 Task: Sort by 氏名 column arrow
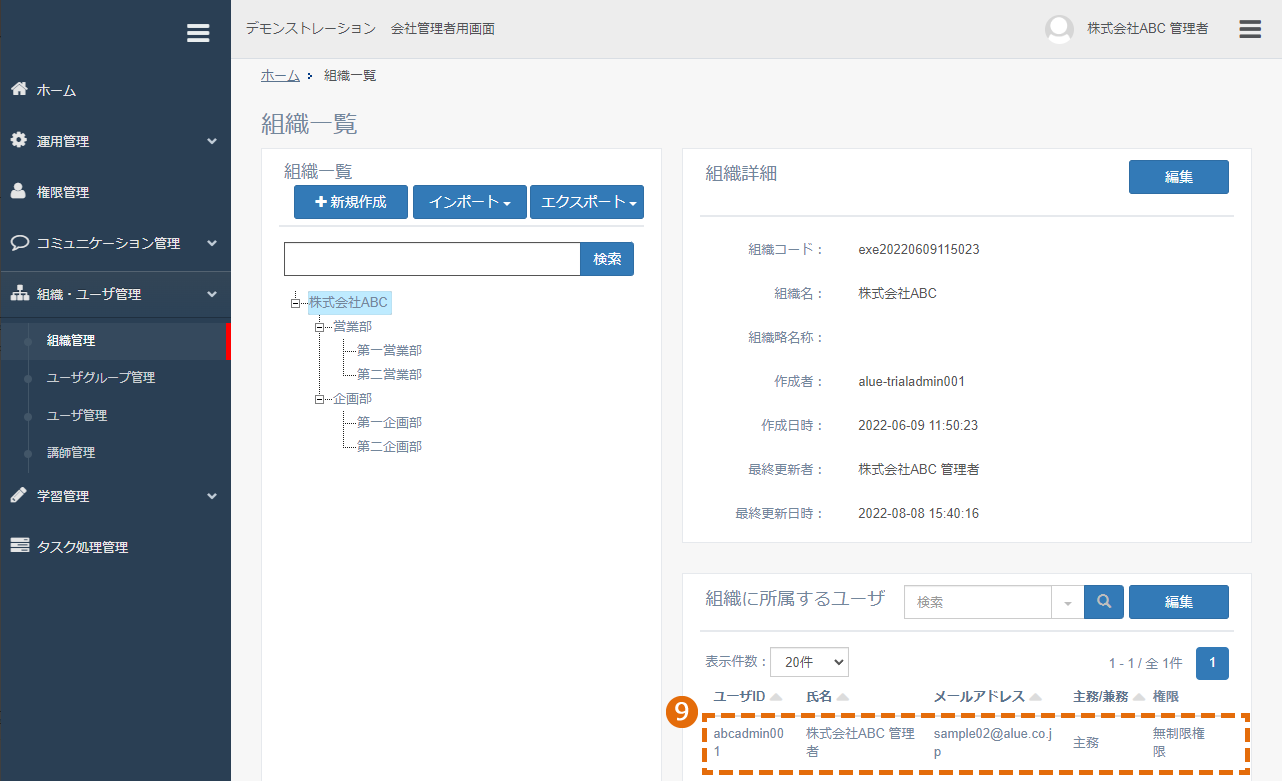coord(843,697)
